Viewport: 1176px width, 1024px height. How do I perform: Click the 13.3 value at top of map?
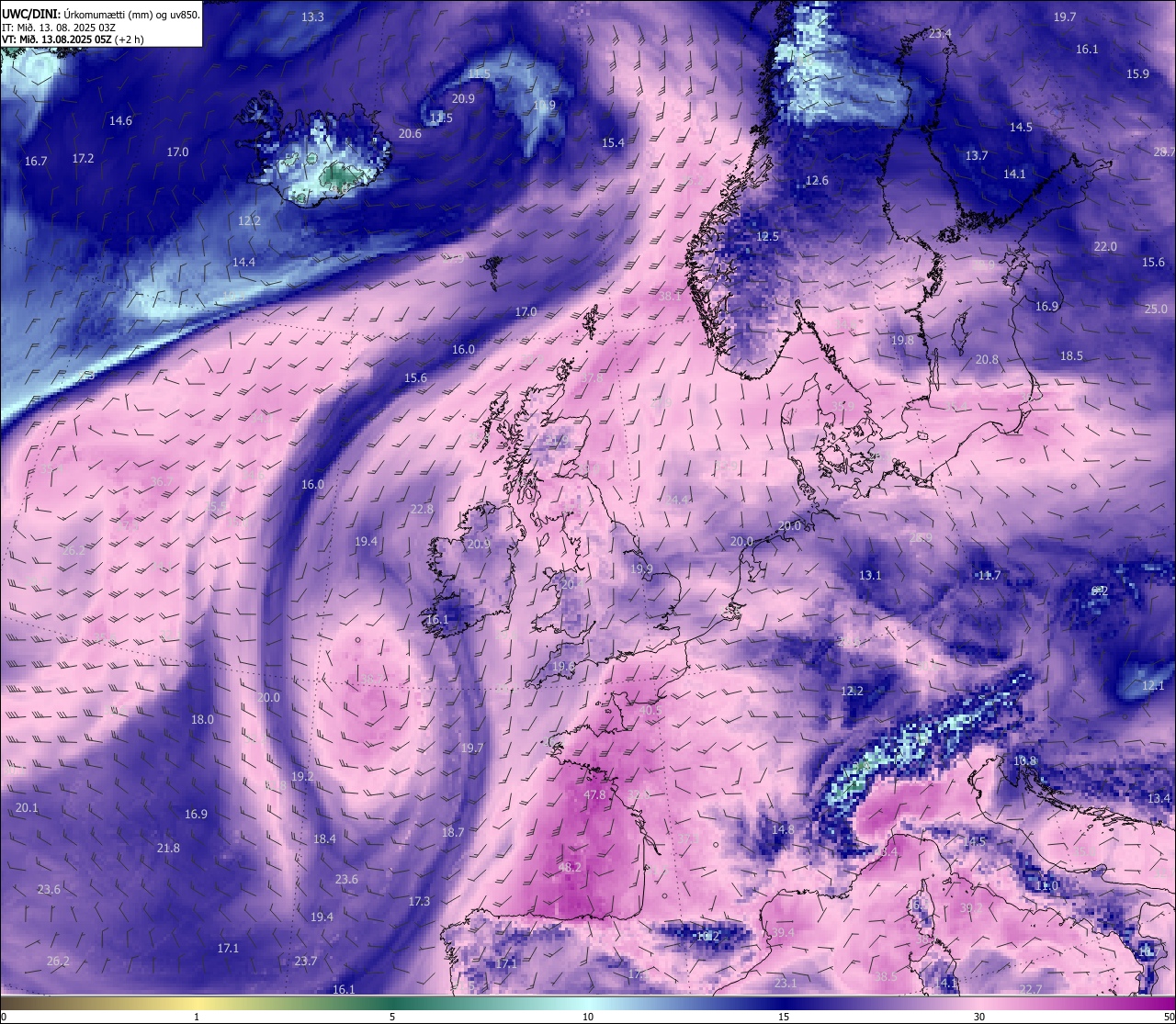click(312, 17)
